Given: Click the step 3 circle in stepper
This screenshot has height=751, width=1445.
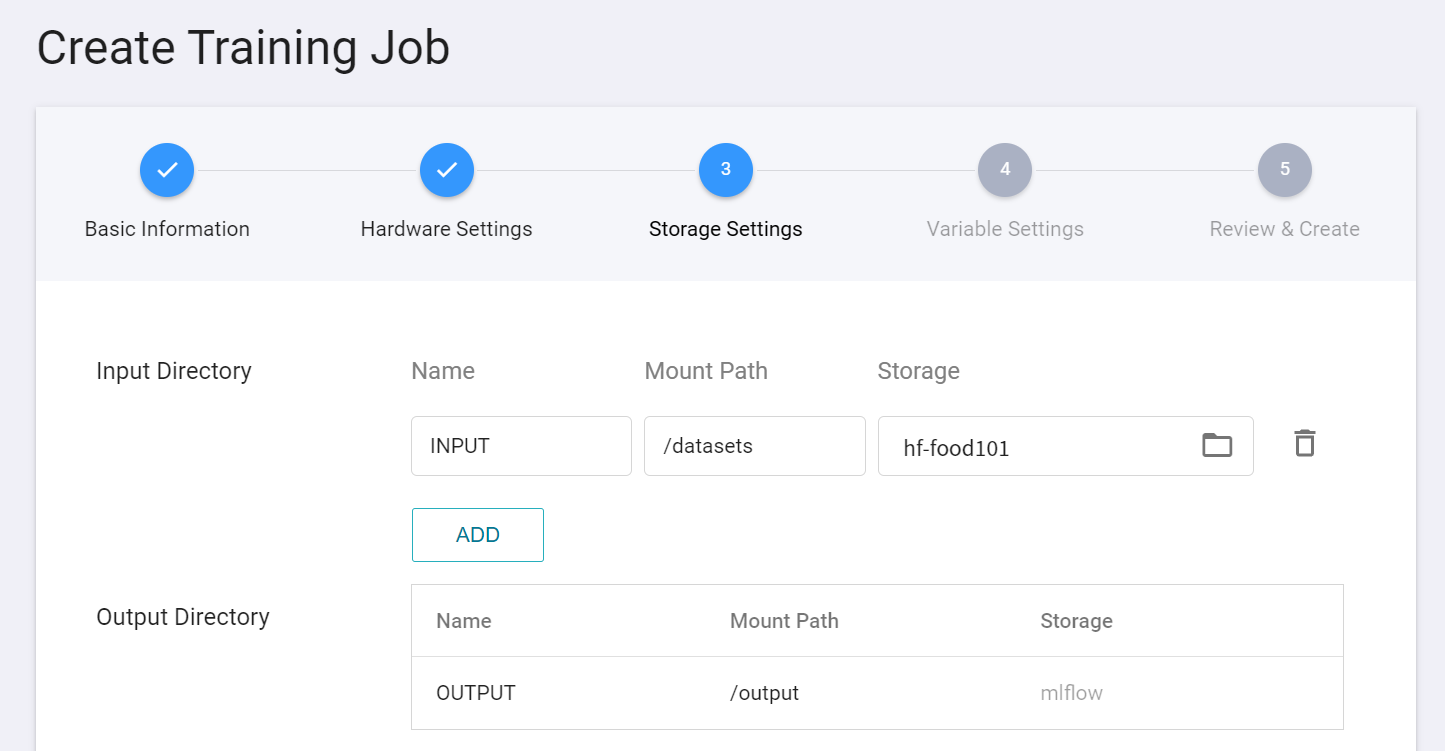Looking at the screenshot, I should click(725, 170).
